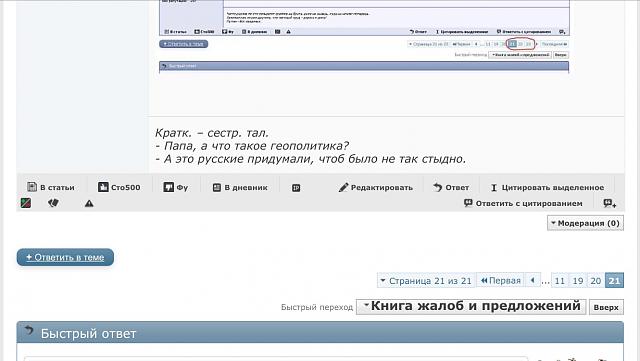640x361 pixels.
Task: Click the red-green square icon below 'В статьи'
Action: (x=26, y=203)
